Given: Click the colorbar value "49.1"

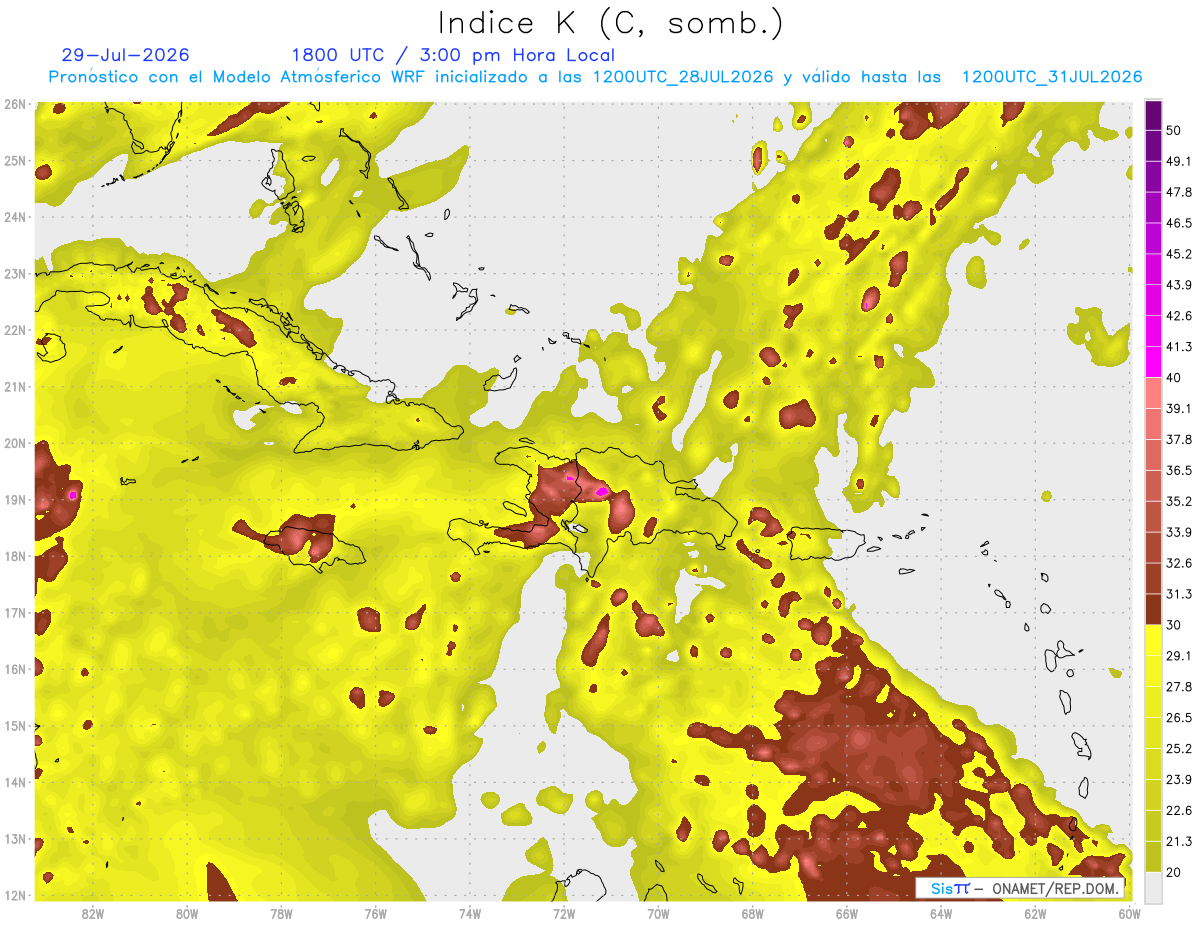Looking at the screenshot, I should [1179, 162].
